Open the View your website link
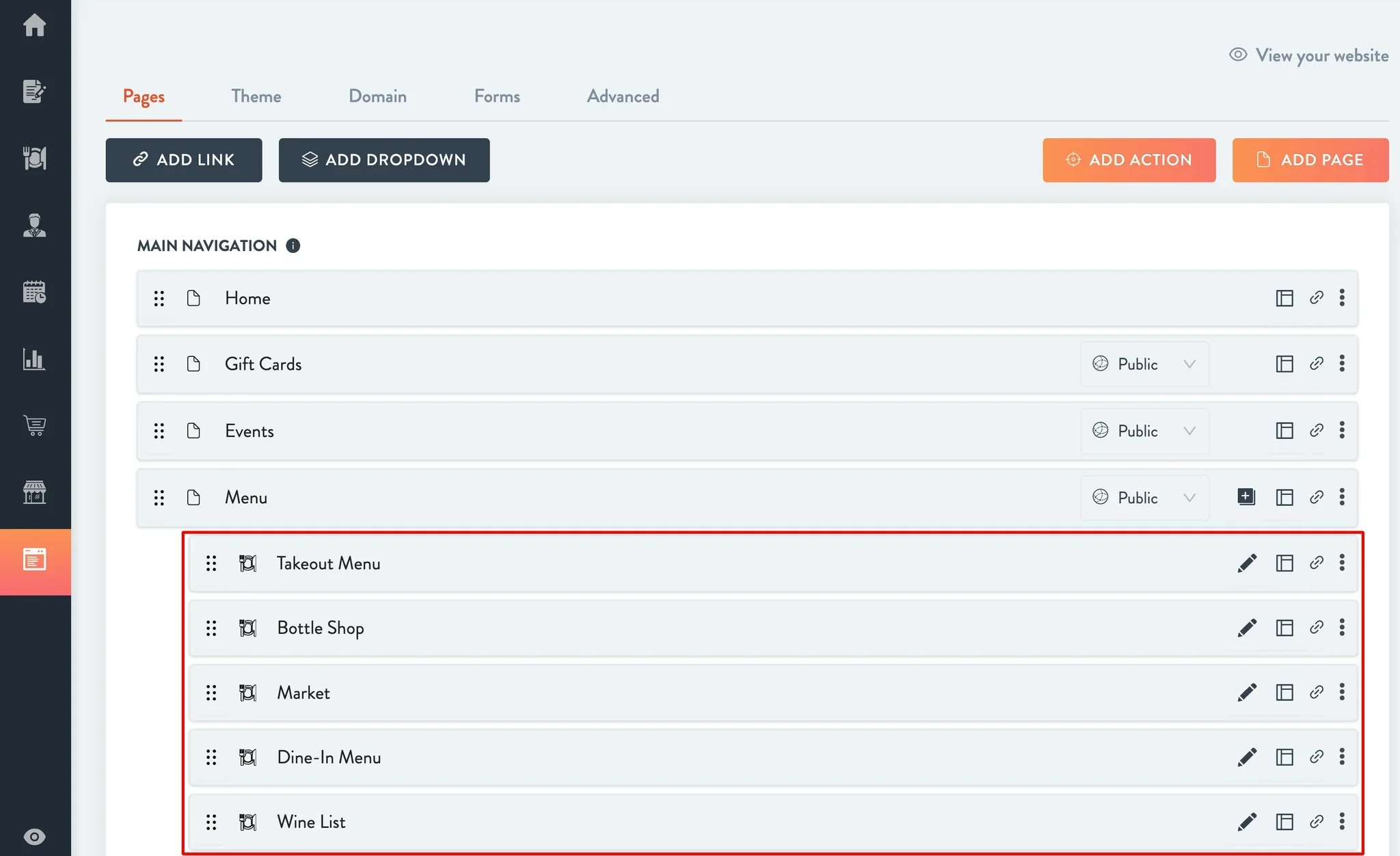 (1309, 55)
